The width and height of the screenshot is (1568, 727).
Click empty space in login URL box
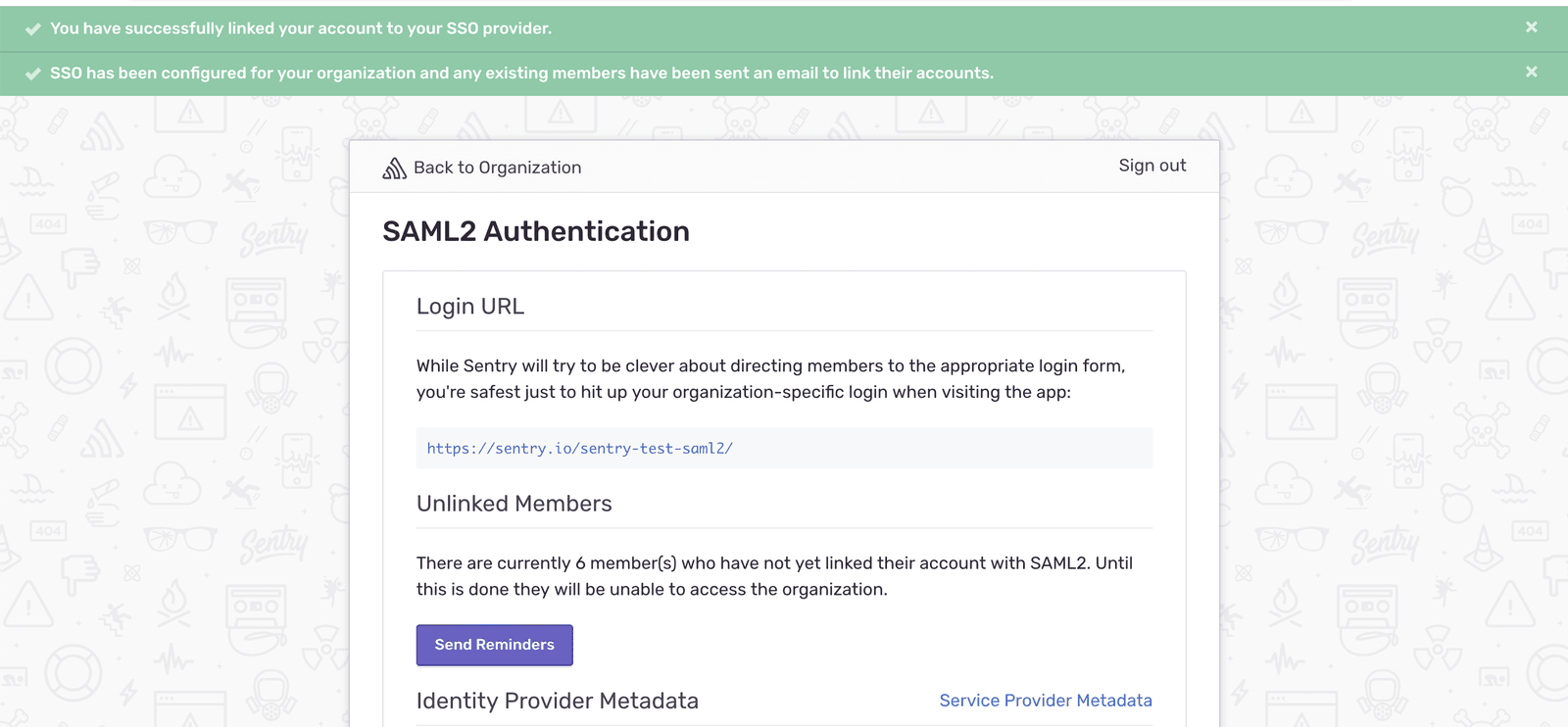click(x=941, y=449)
